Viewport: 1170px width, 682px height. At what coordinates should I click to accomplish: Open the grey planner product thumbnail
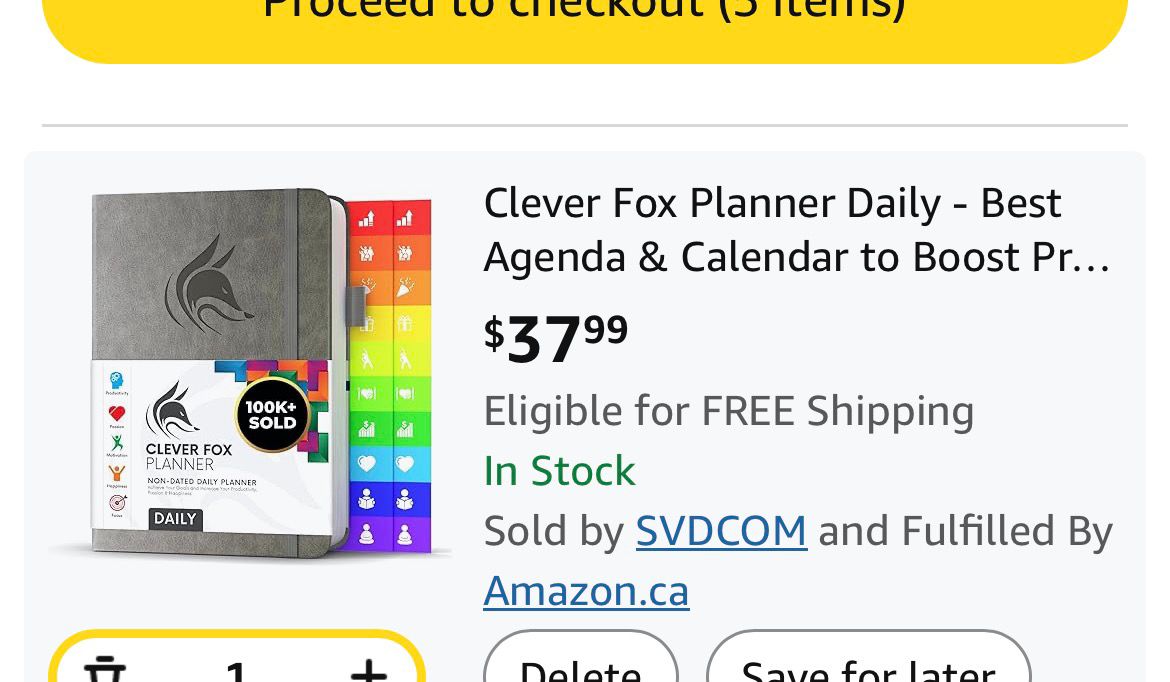[x=249, y=372]
